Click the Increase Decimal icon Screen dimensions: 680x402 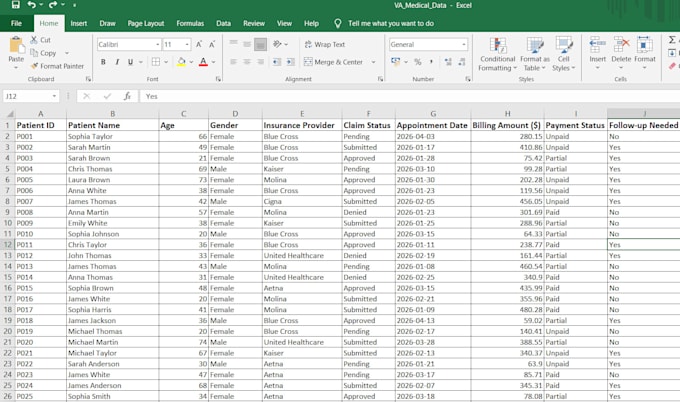pos(448,62)
